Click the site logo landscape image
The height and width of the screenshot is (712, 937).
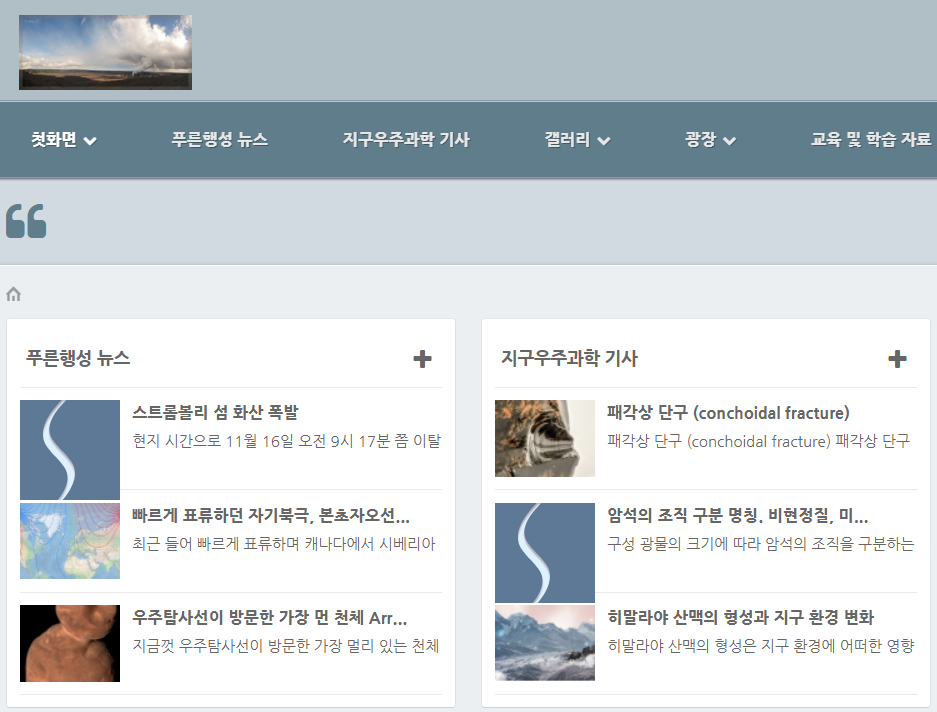(x=105, y=52)
